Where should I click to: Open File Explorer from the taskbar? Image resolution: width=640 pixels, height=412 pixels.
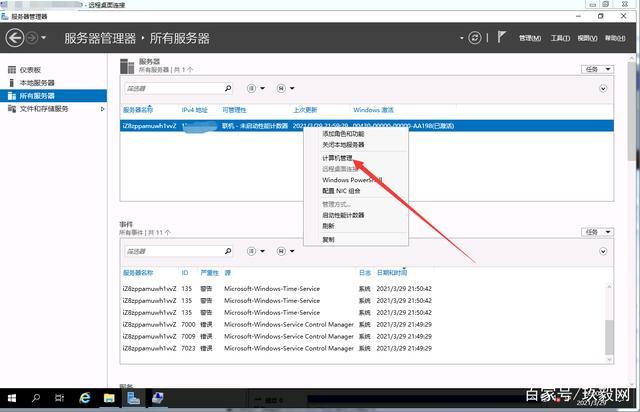[x=109, y=398]
